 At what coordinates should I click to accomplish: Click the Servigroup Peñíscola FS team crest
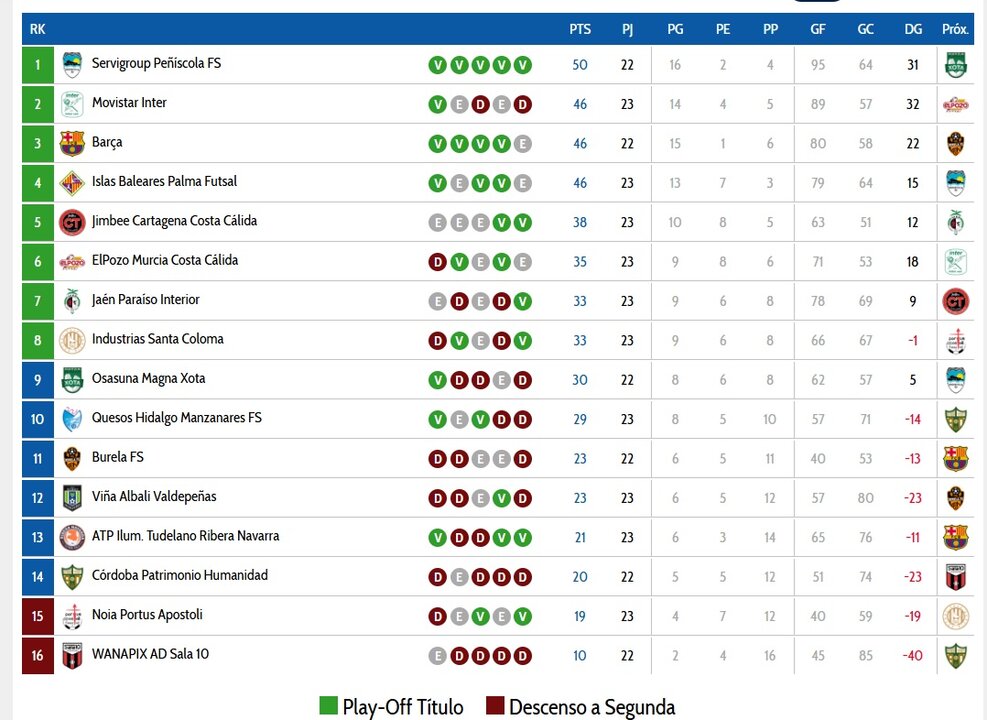[x=72, y=65]
